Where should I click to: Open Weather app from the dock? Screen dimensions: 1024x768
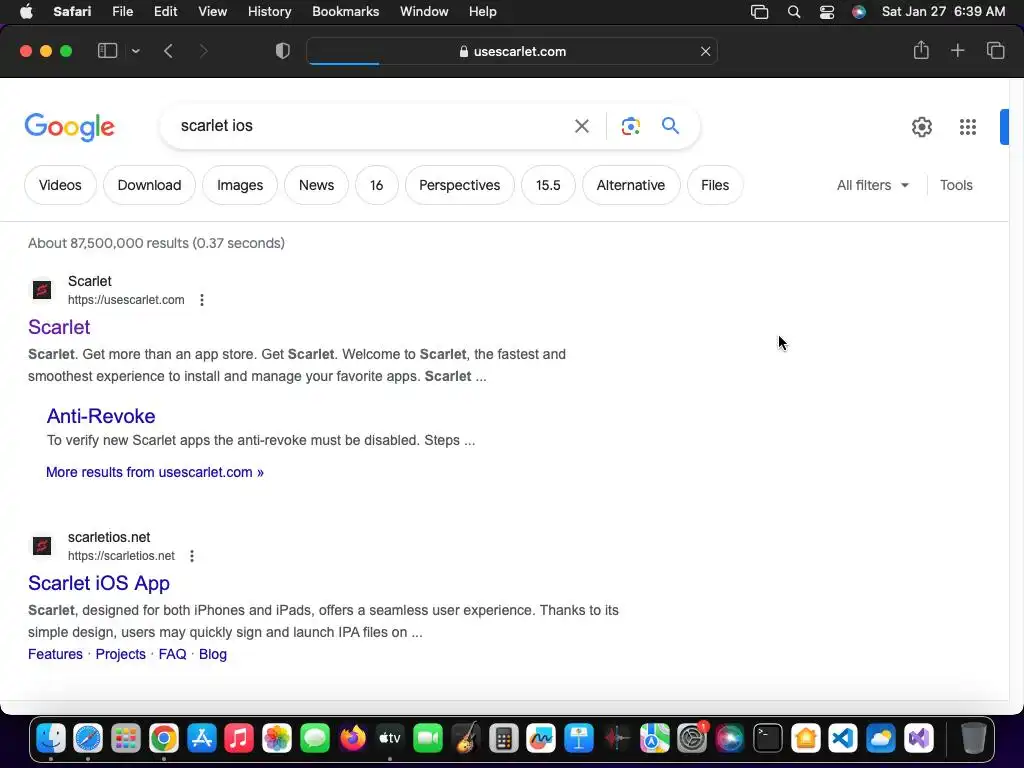(x=880, y=739)
